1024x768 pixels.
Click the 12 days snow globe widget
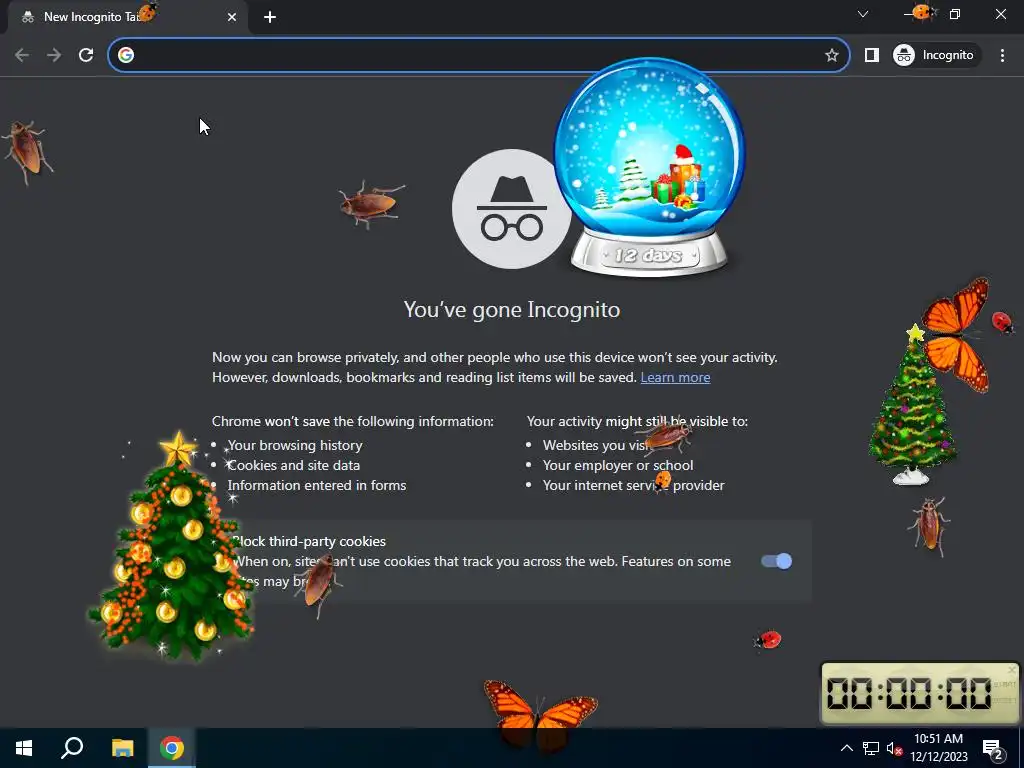click(x=648, y=167)
